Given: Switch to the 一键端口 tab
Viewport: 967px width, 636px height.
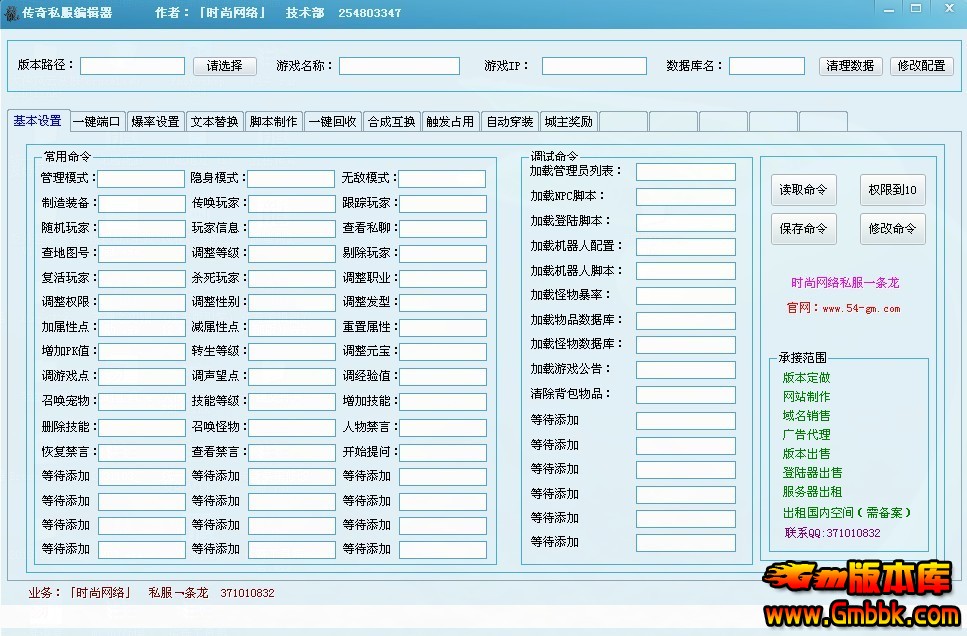Looking at the screenshot, I should pyautogui.click(x=96, y=121).
